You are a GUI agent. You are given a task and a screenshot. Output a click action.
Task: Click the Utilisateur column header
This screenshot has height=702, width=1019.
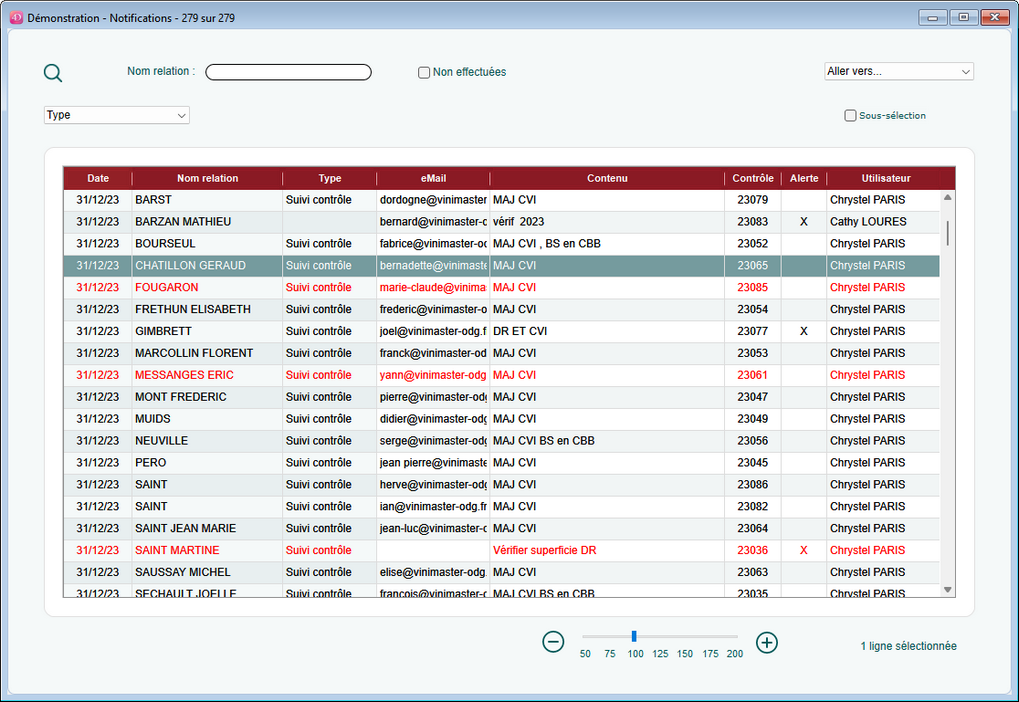pyautogui.click(x=884, y=178)
